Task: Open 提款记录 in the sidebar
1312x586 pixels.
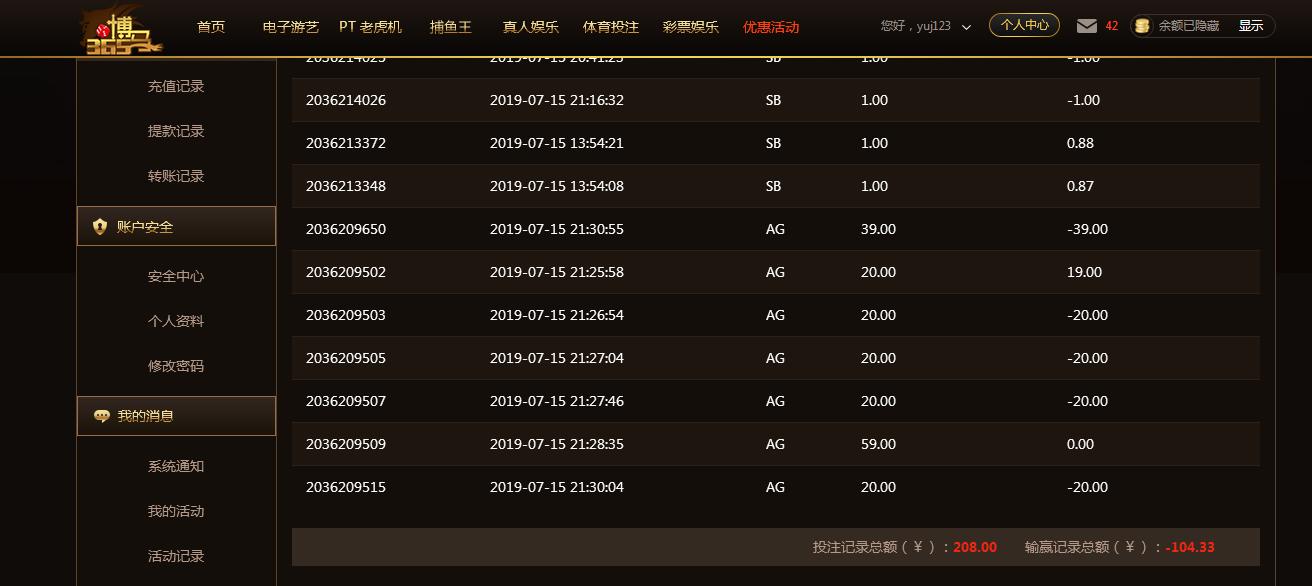Action: [176, 131]
